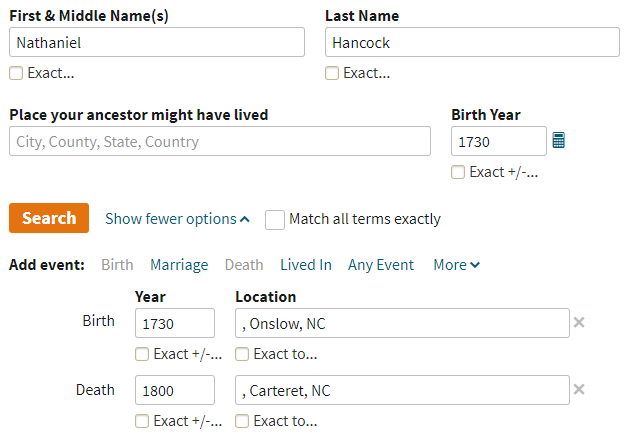
Task: Click the orange Search button
Action: click(49, 218)
